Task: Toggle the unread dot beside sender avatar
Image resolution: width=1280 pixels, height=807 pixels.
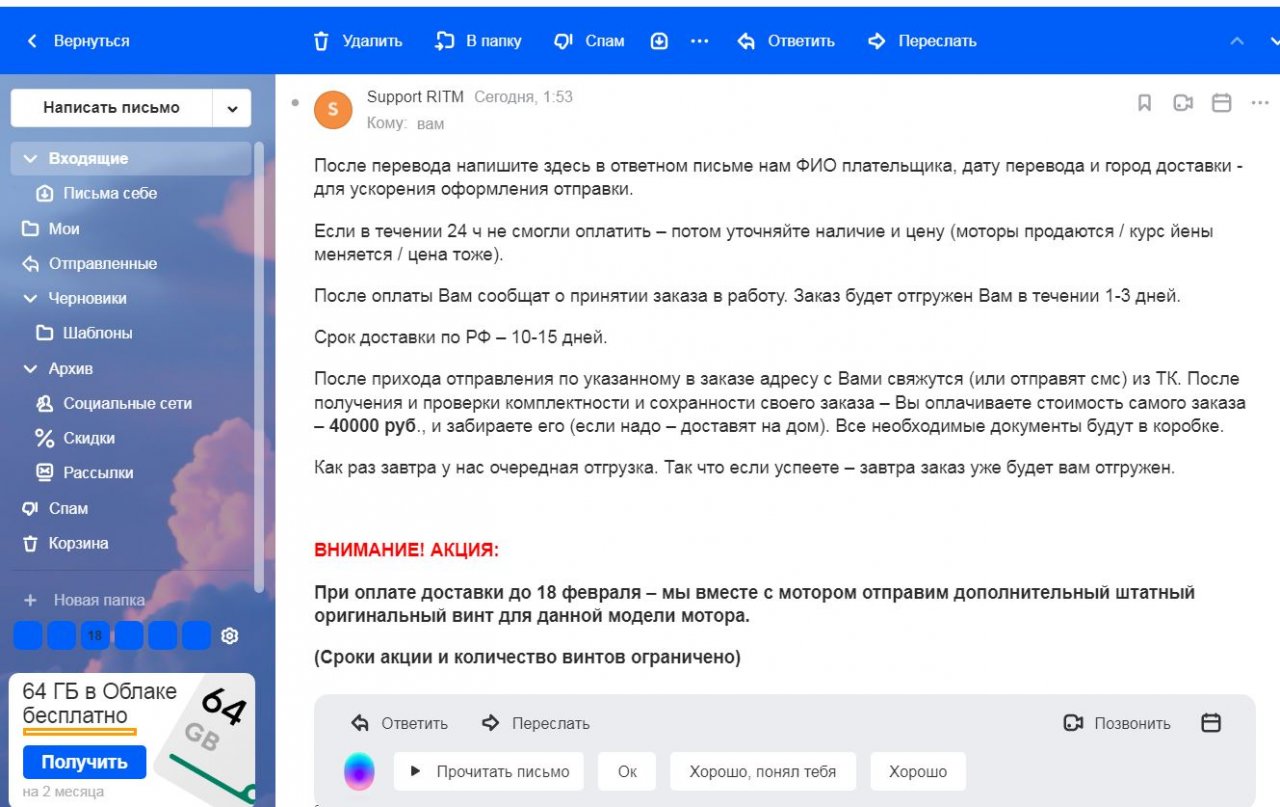Action: (x=294, y=102)
